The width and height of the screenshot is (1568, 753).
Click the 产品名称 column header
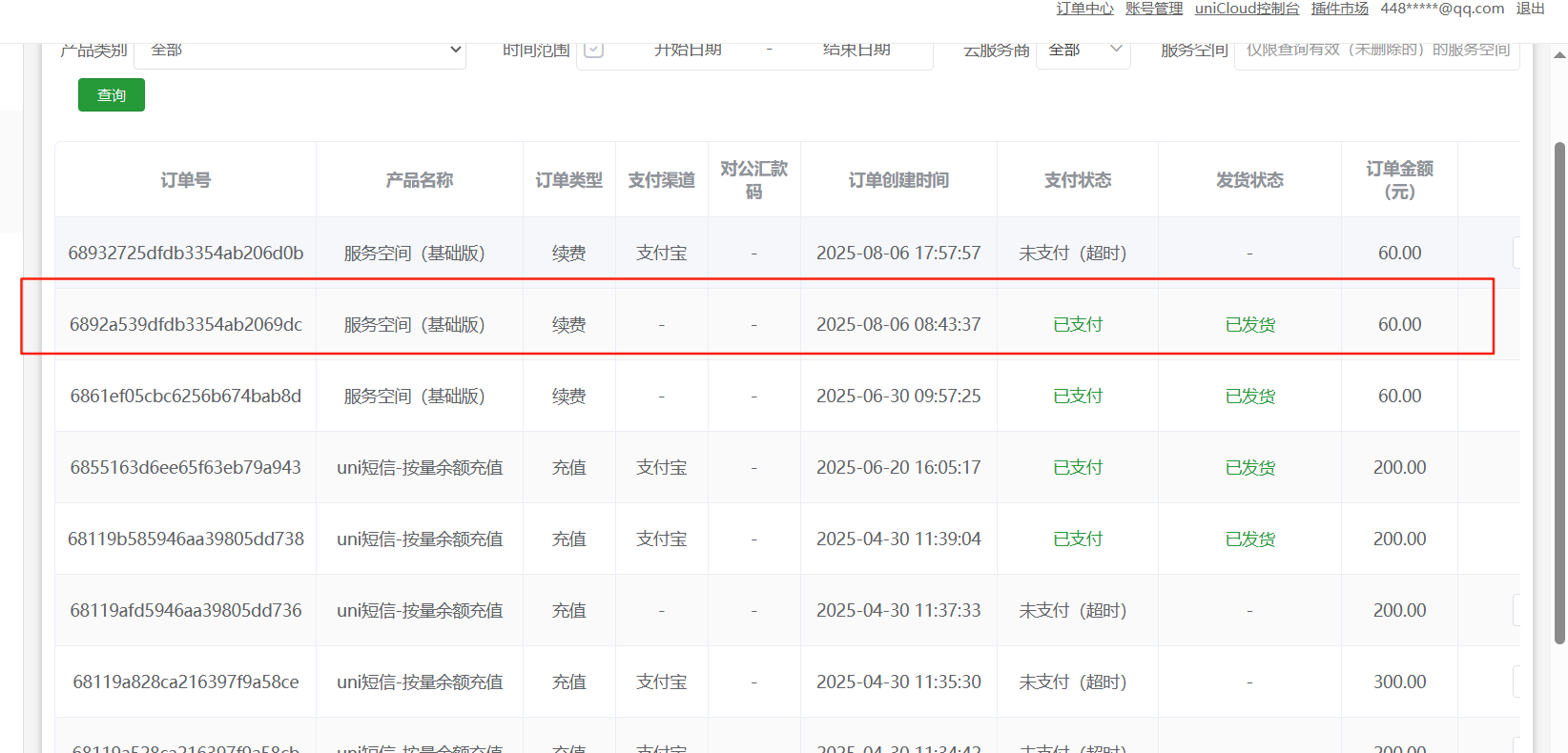[x=420, y=180]
